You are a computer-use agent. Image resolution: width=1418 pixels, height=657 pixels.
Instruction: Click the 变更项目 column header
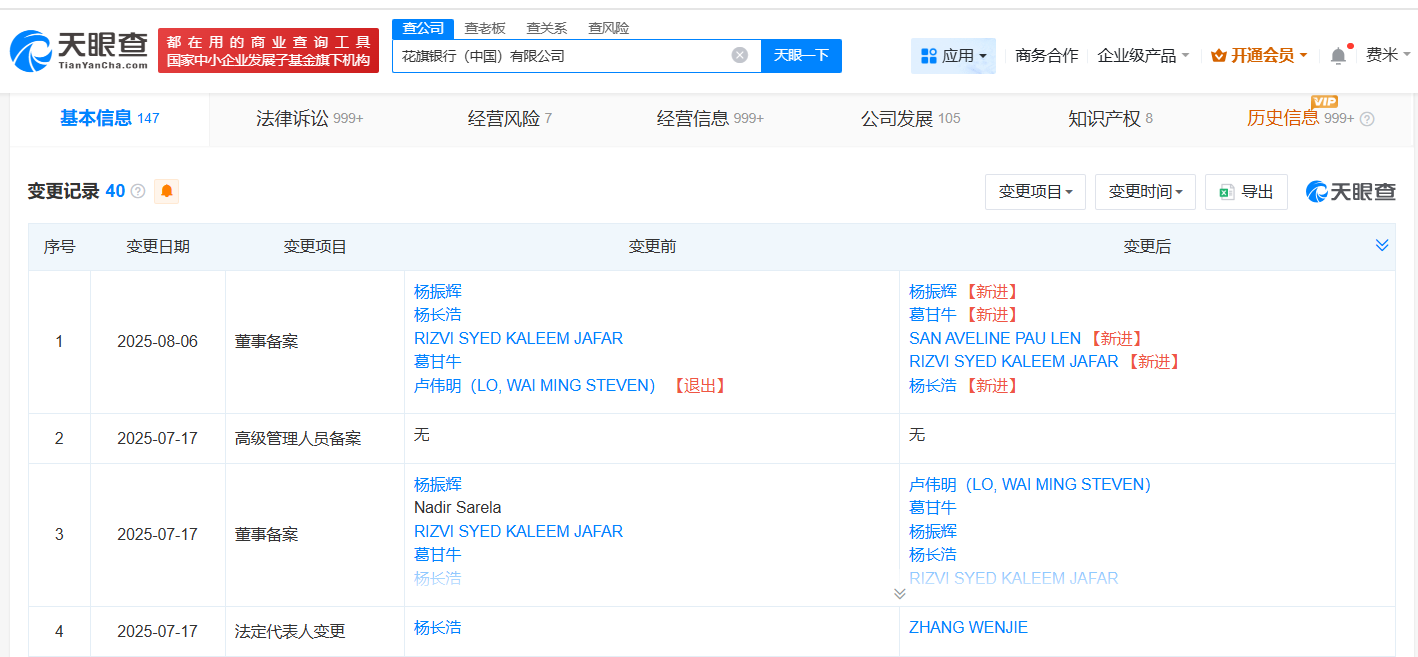[315, 246]
